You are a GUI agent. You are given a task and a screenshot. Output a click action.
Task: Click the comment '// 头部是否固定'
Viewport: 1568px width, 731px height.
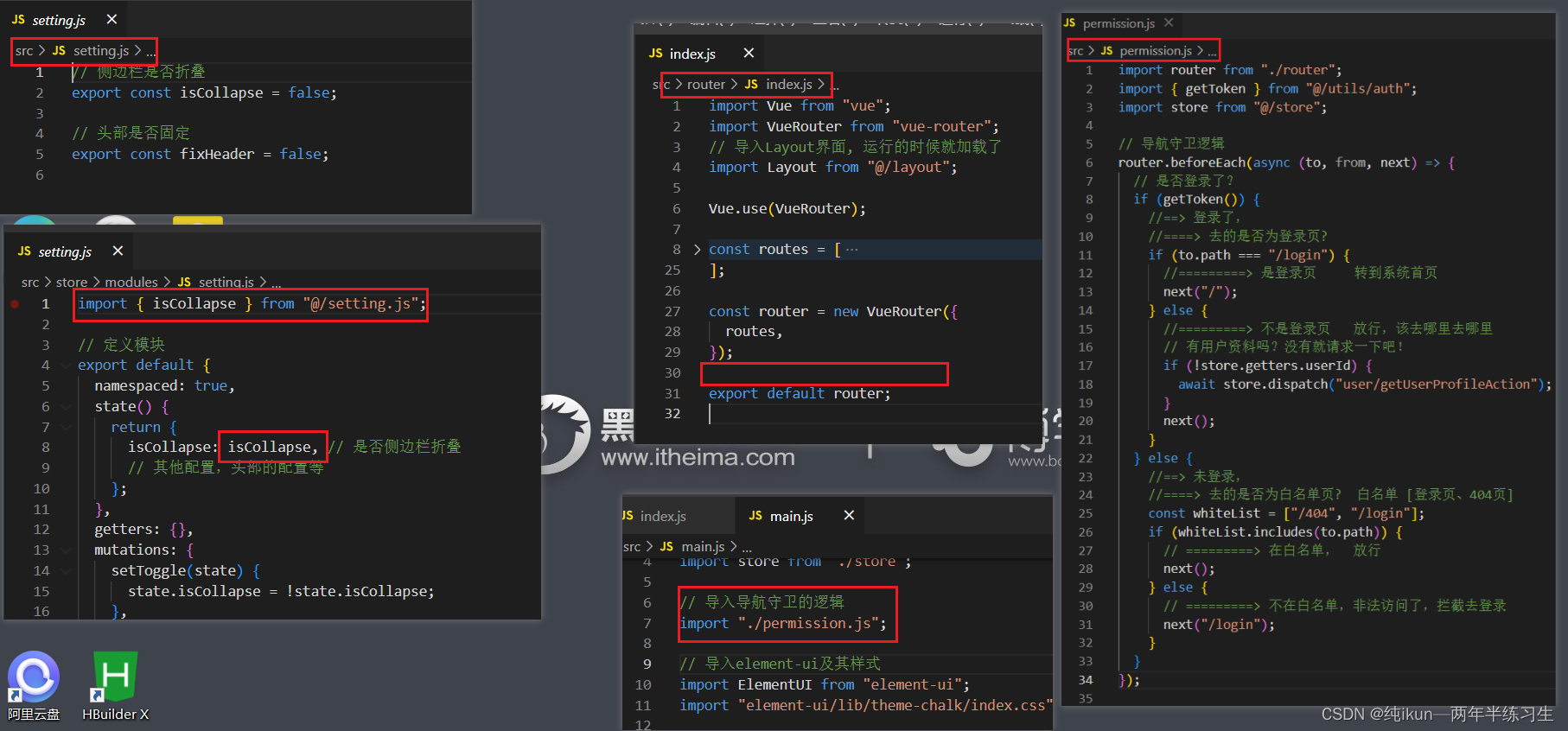click(131, 133)
